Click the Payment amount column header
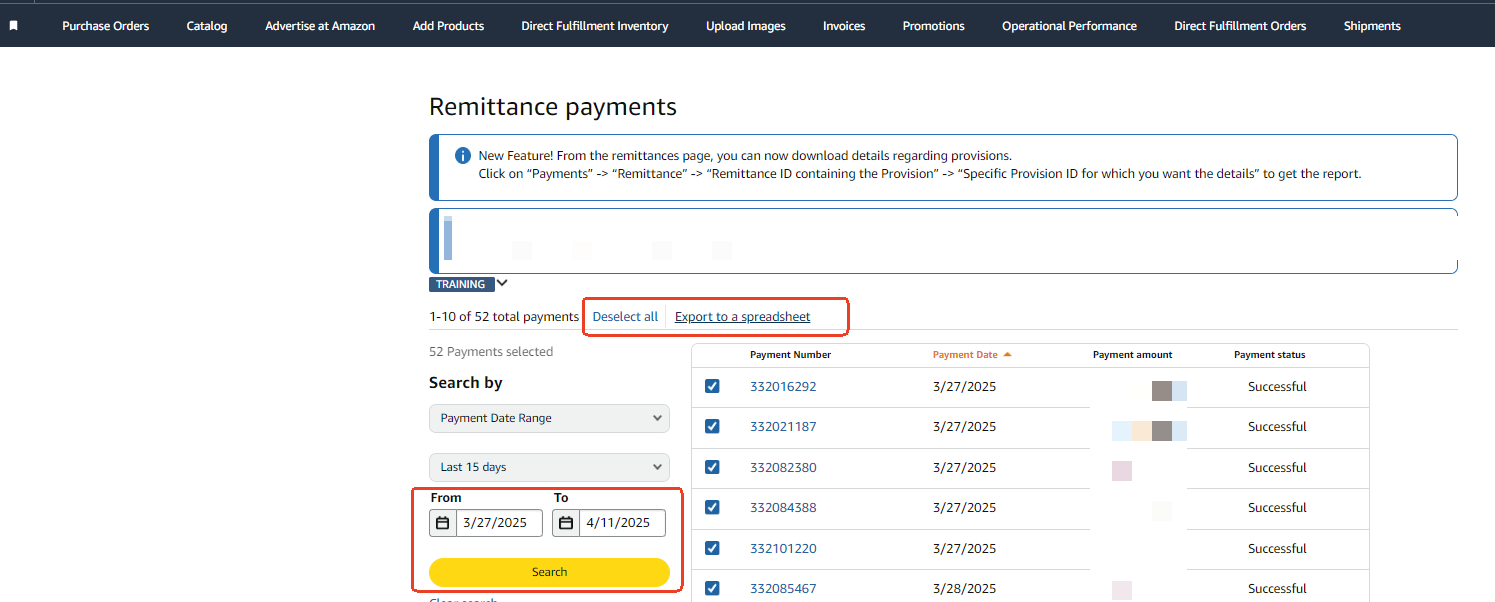The height and width of the screenshot is (602, 1495). coord(1132,354)
